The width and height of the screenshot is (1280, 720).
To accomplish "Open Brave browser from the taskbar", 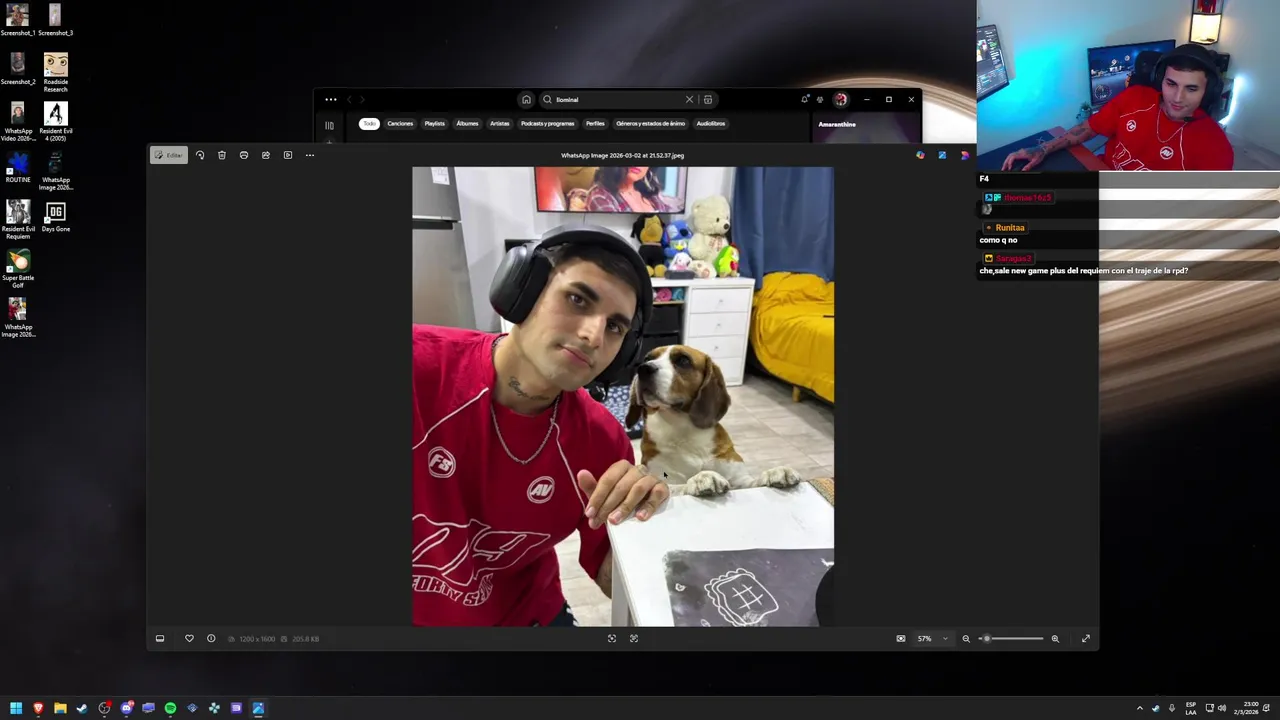I will tap(38, 708).
